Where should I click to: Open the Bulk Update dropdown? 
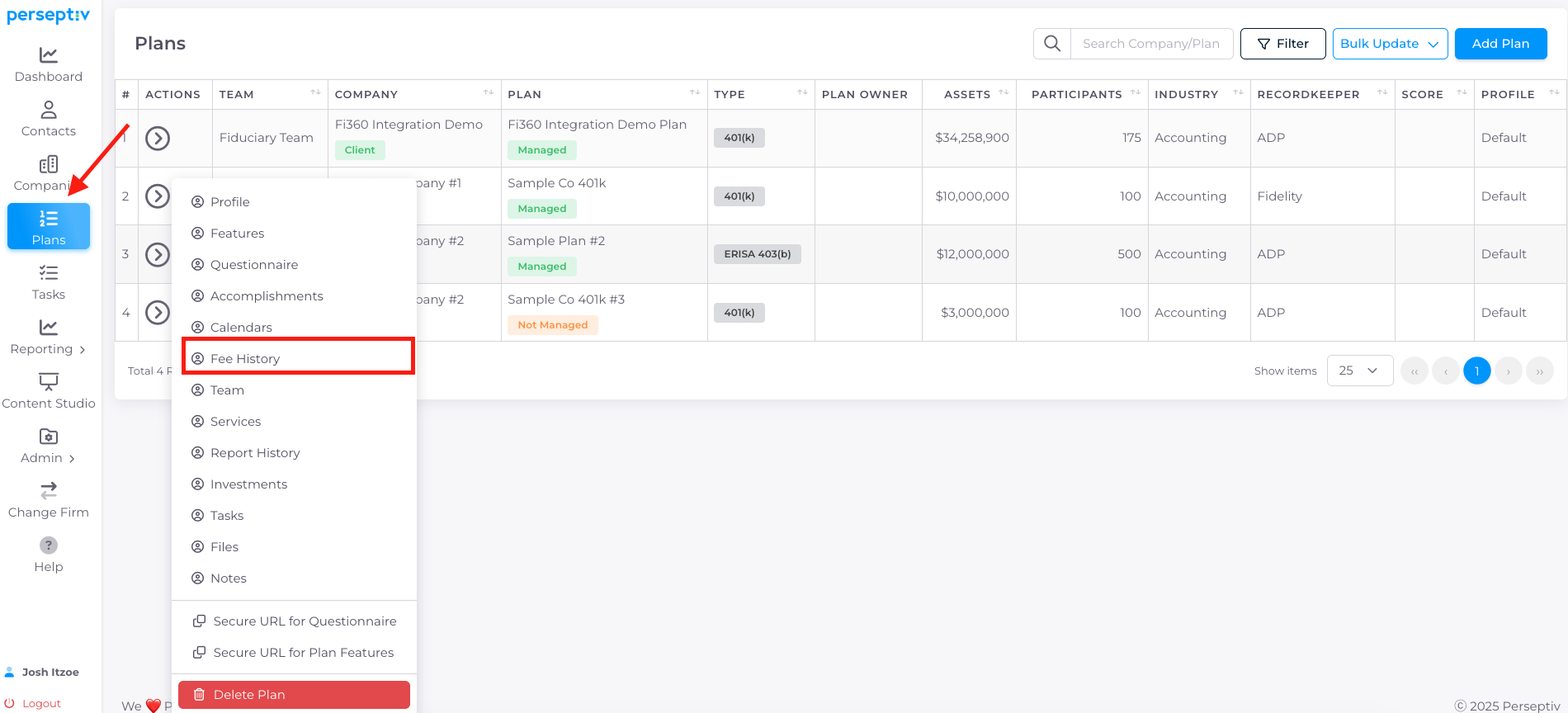1390,44
